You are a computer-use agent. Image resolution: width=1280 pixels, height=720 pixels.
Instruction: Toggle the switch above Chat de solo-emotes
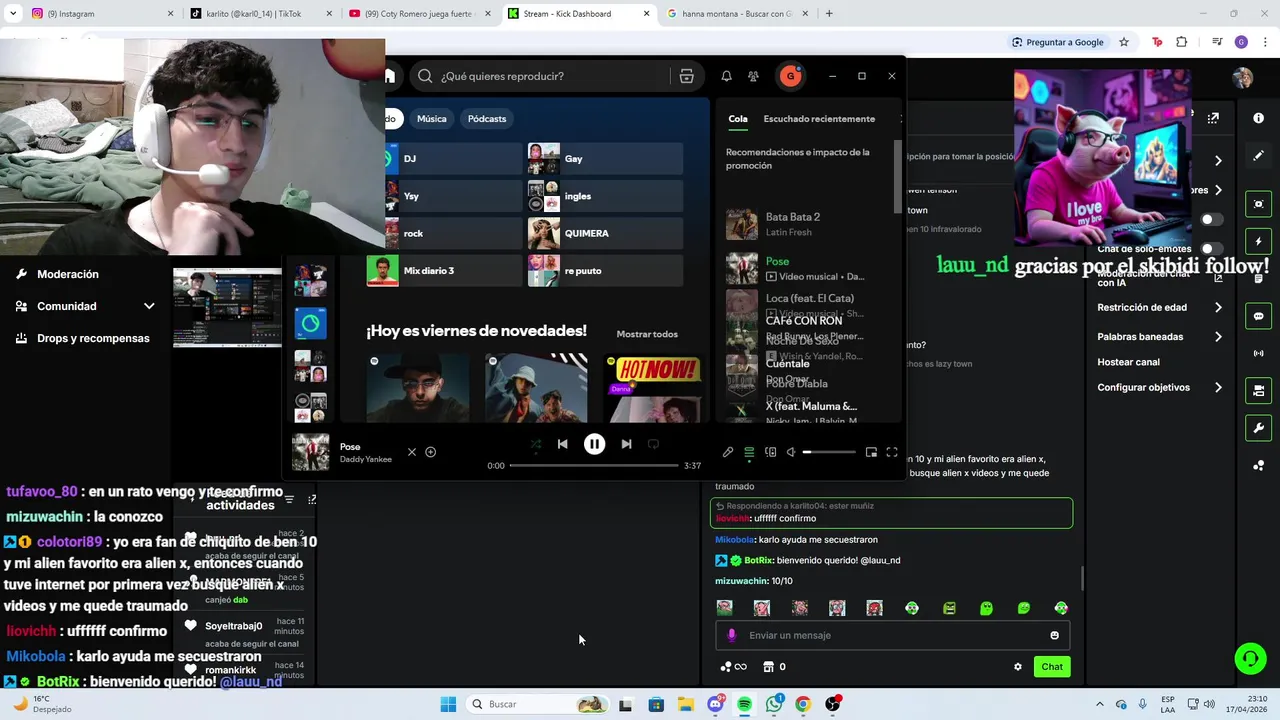[x=1211, y=219]
